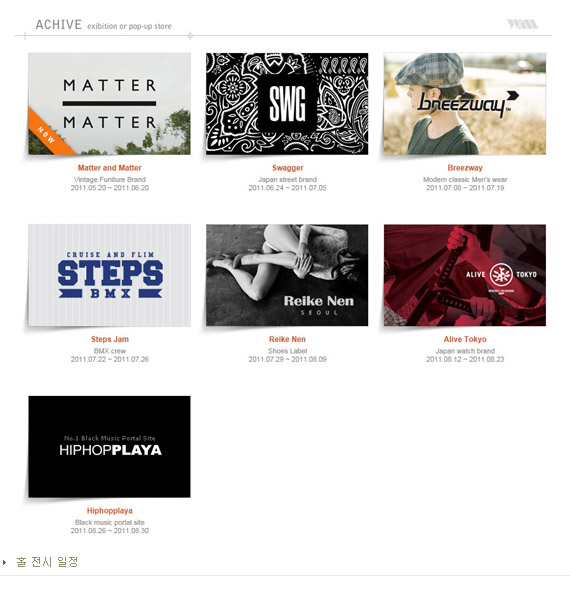Open the 홀 전시 일정 section heading

pos(47,562)
